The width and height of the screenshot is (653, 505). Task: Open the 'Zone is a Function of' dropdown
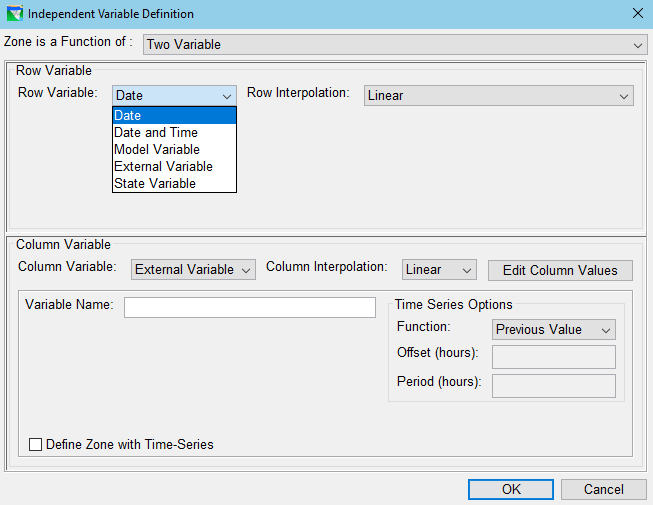point(395,44)
